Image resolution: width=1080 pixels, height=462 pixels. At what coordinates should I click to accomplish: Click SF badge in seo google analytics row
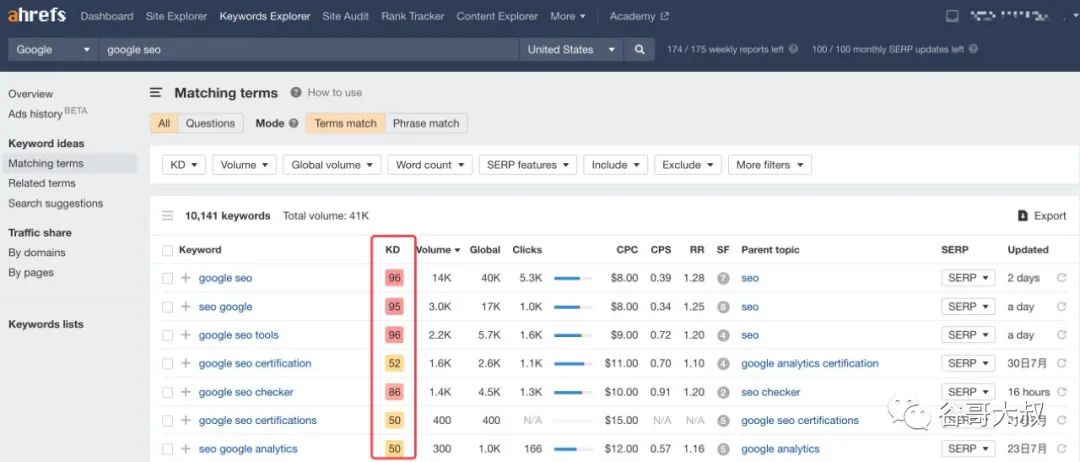point(723,449)
